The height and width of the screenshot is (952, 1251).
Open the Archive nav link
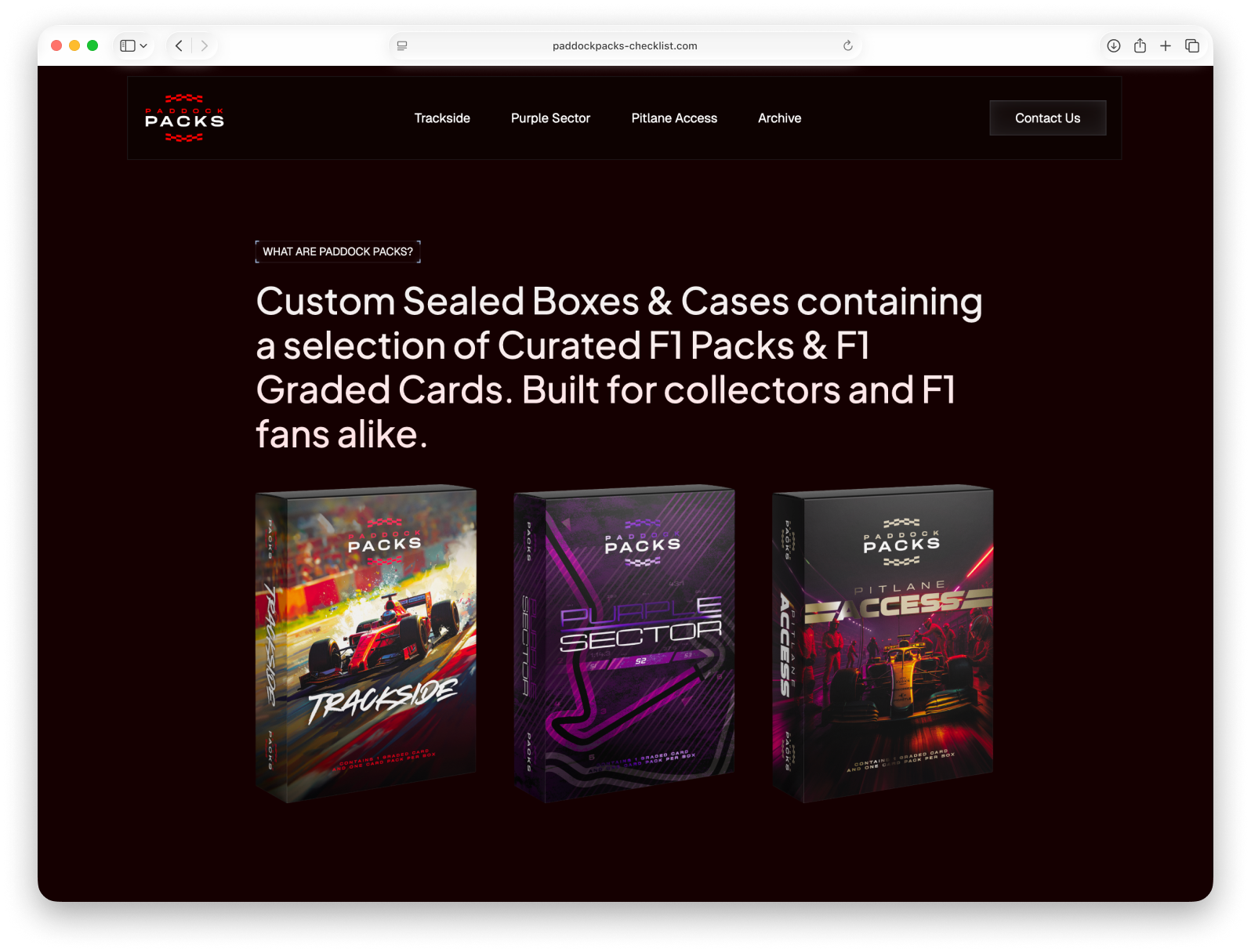tap(779, 118)
